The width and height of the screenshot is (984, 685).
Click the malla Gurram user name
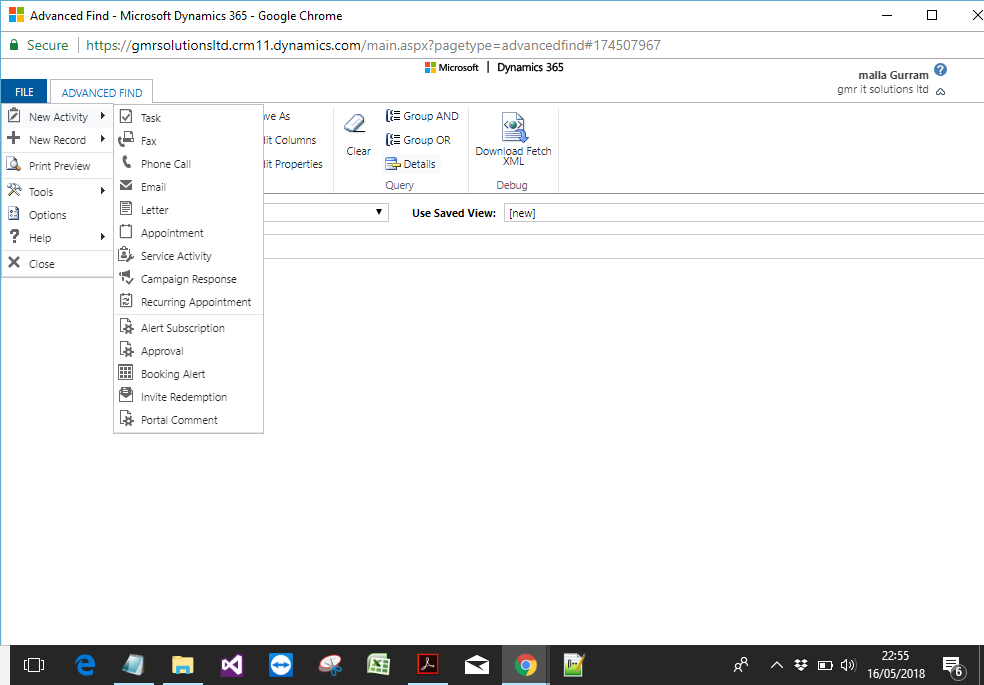click(893, 75)
